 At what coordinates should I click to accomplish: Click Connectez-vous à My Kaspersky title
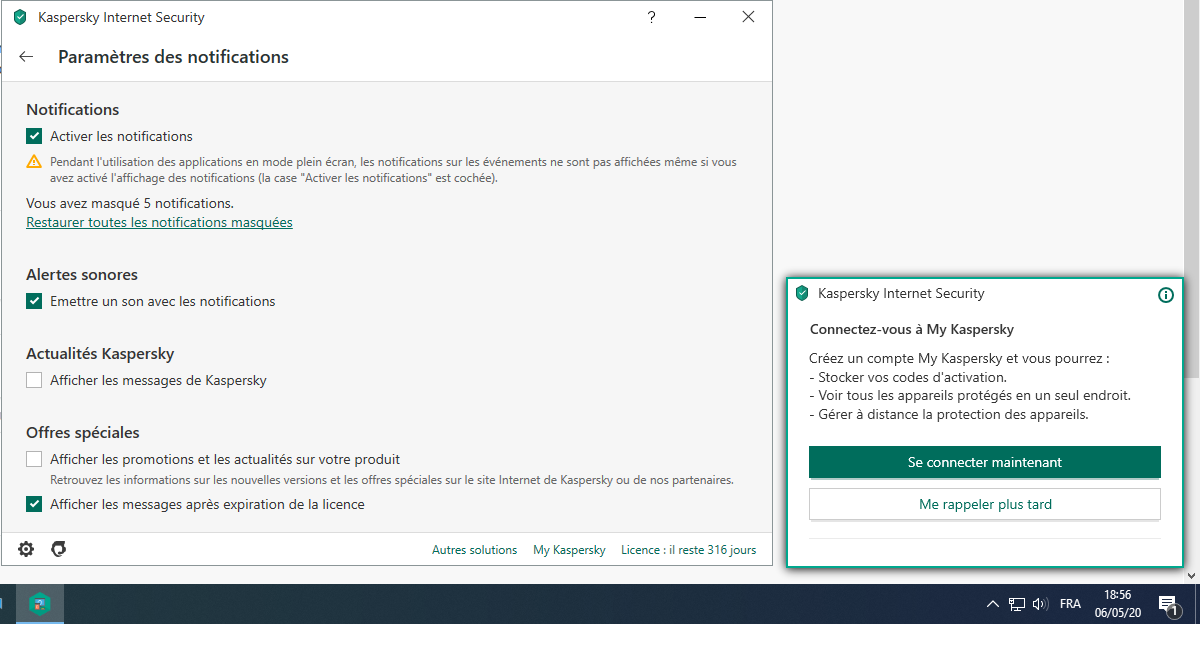coord(911,329)
